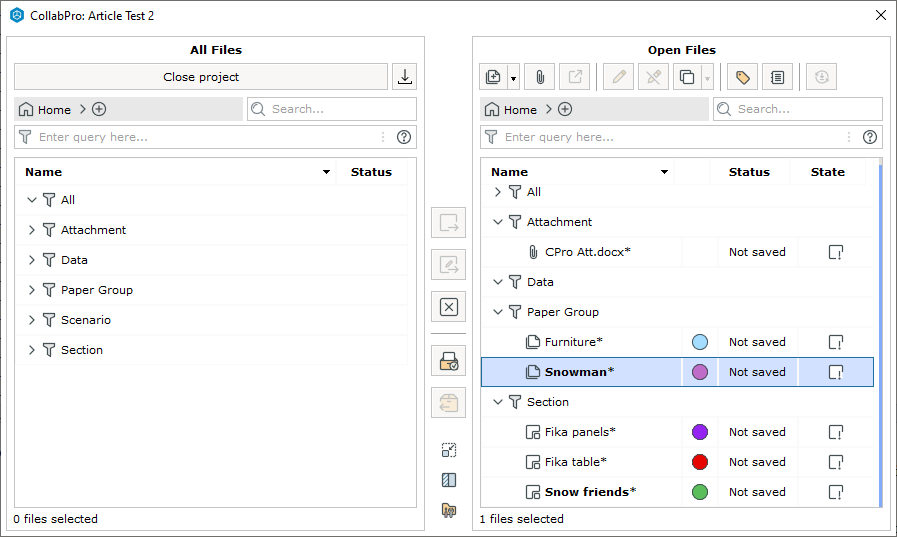This screenshot has width=897, height=537.
Task: Click the tag icon in Open Files toolbar
Action: pyautogui.click(x=742, y=77)
